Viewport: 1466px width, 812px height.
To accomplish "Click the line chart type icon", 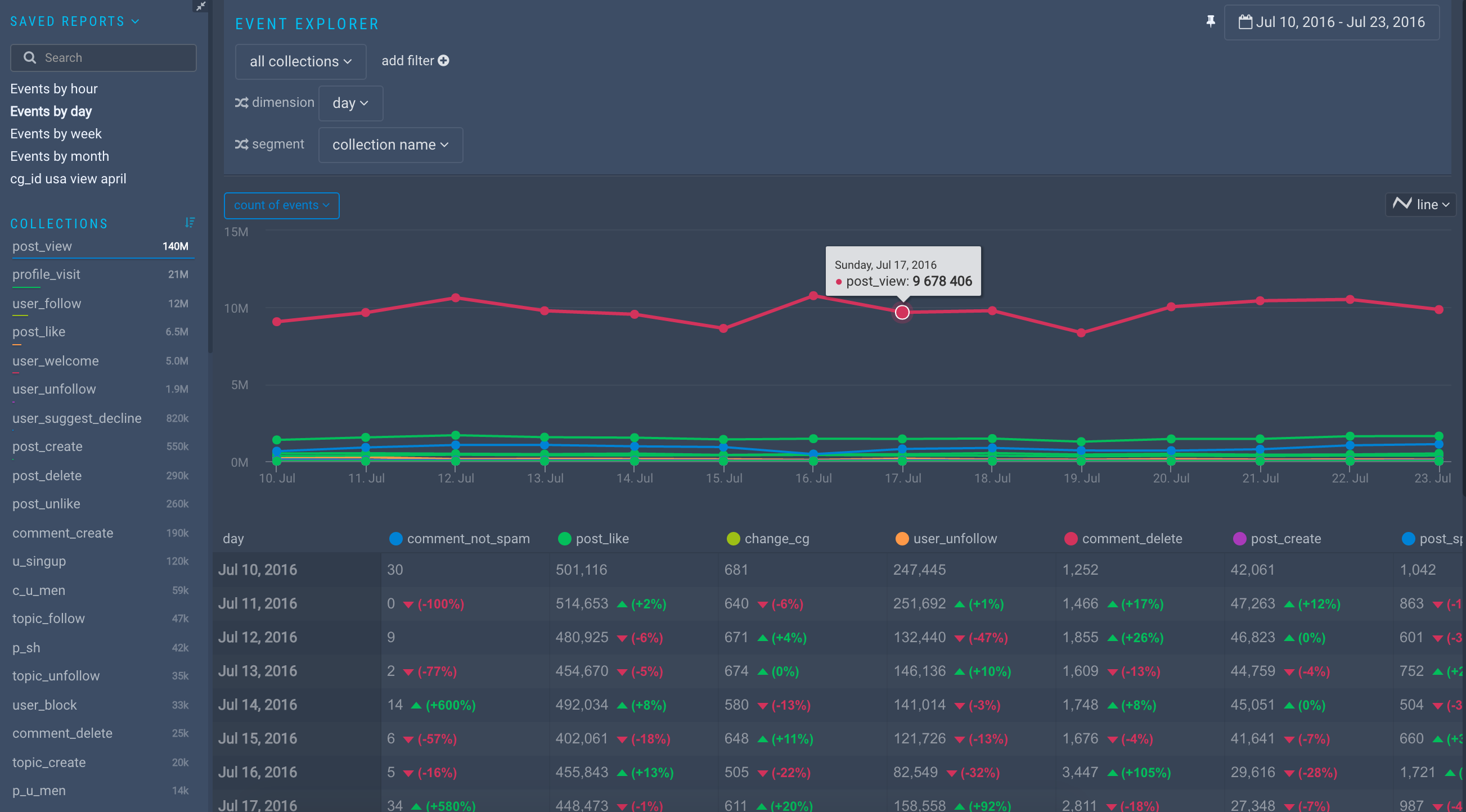I will (1402, 204).
